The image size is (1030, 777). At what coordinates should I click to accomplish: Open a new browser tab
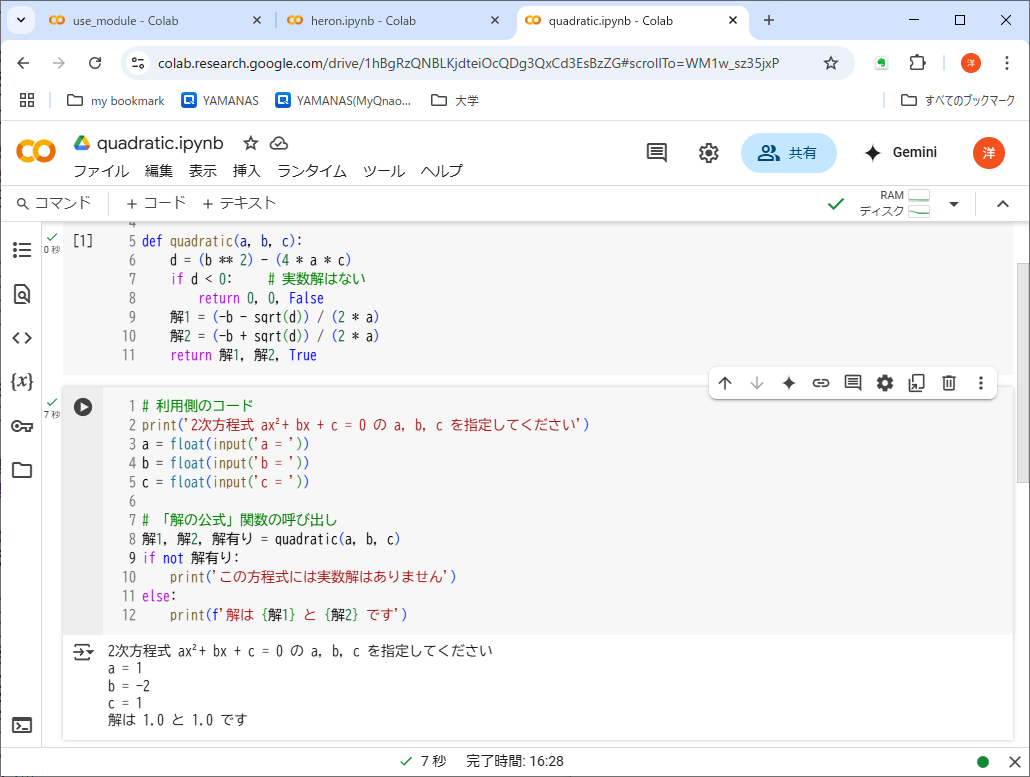769,20
